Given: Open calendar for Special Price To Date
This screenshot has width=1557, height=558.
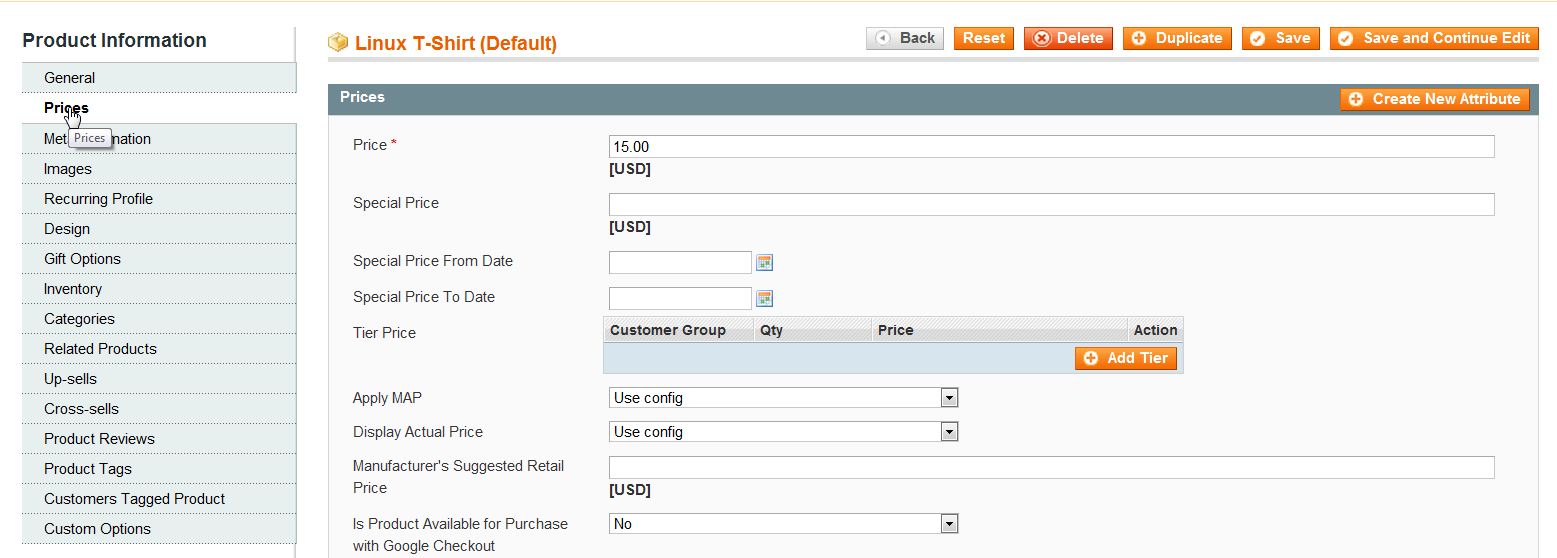Looking at the screenshot, I should point(765,299).
